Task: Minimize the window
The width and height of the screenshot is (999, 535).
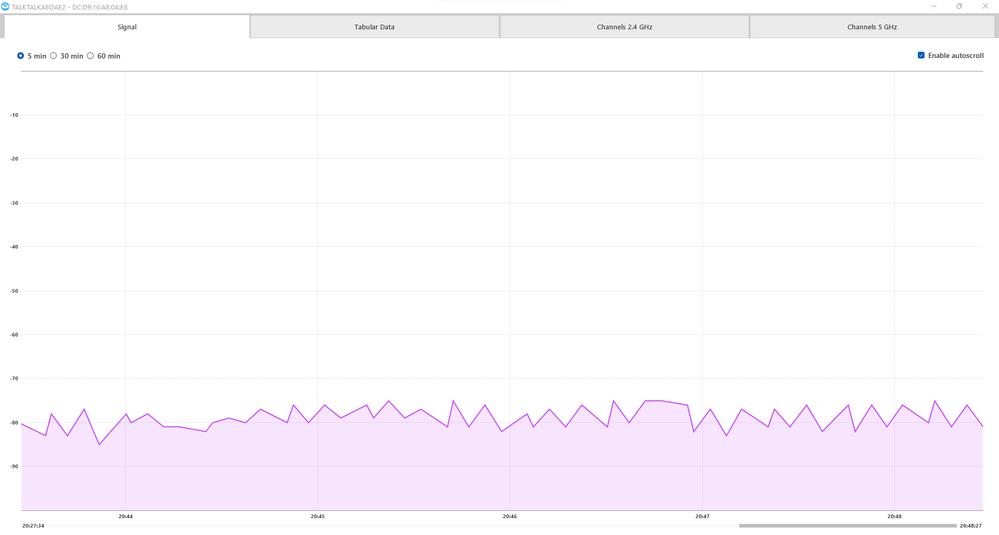Action: tap(934, 6)
